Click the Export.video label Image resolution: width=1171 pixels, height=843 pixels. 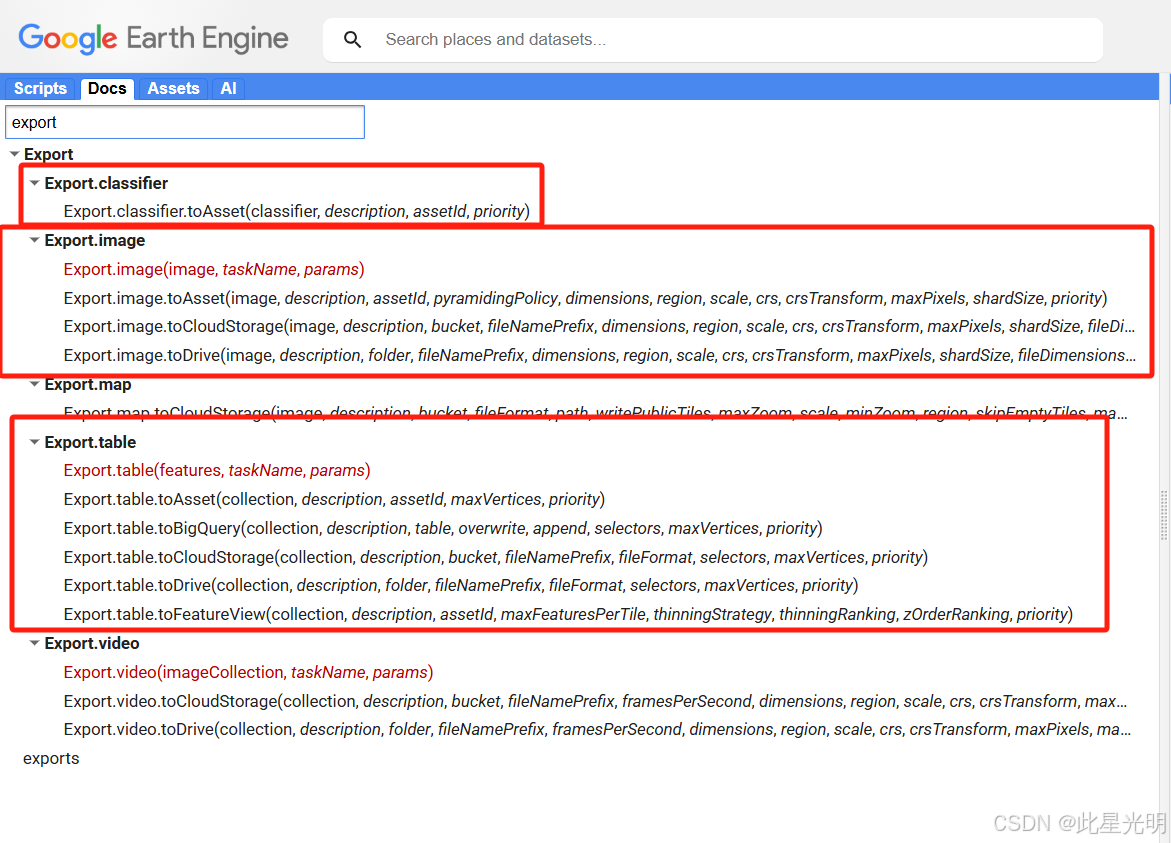pyautogui.click(x=92, y=643)
